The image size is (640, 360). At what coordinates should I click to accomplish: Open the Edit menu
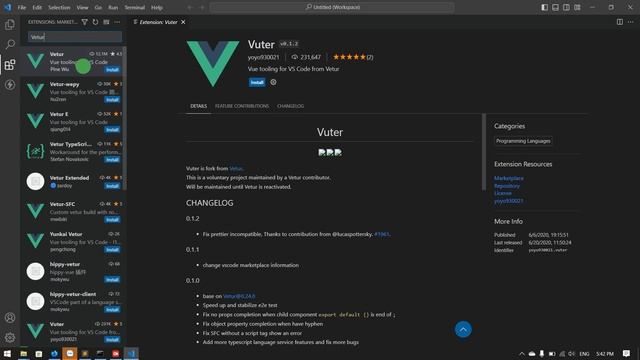(x=37, y=7)
